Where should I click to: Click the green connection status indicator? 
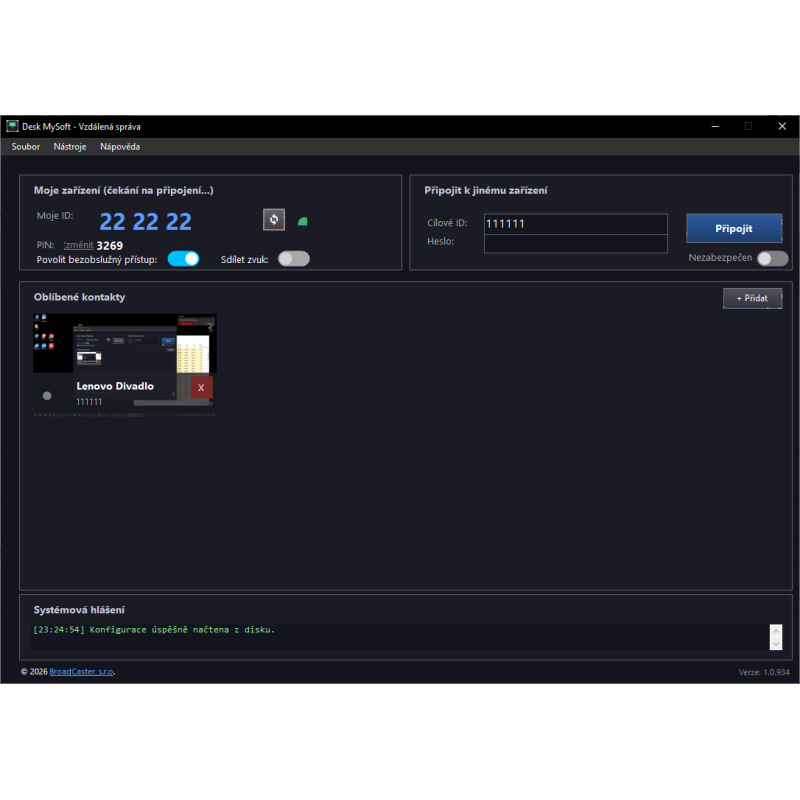coord(303,221)
